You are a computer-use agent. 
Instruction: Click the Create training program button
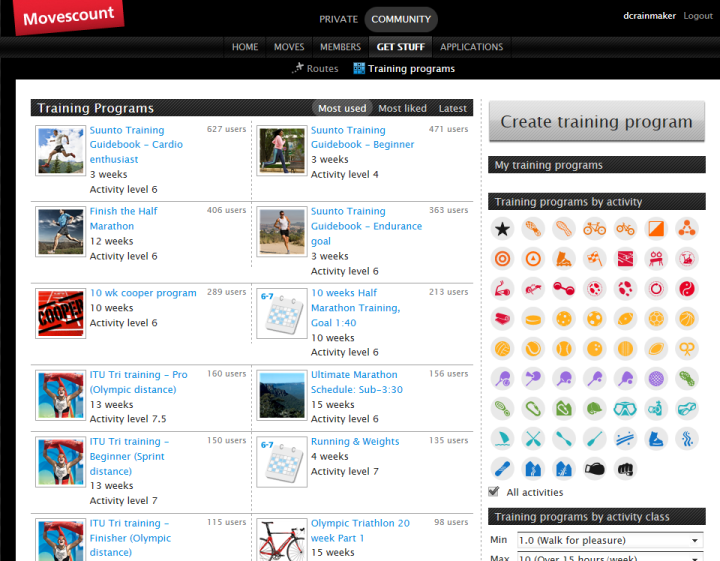click(596, 122)
